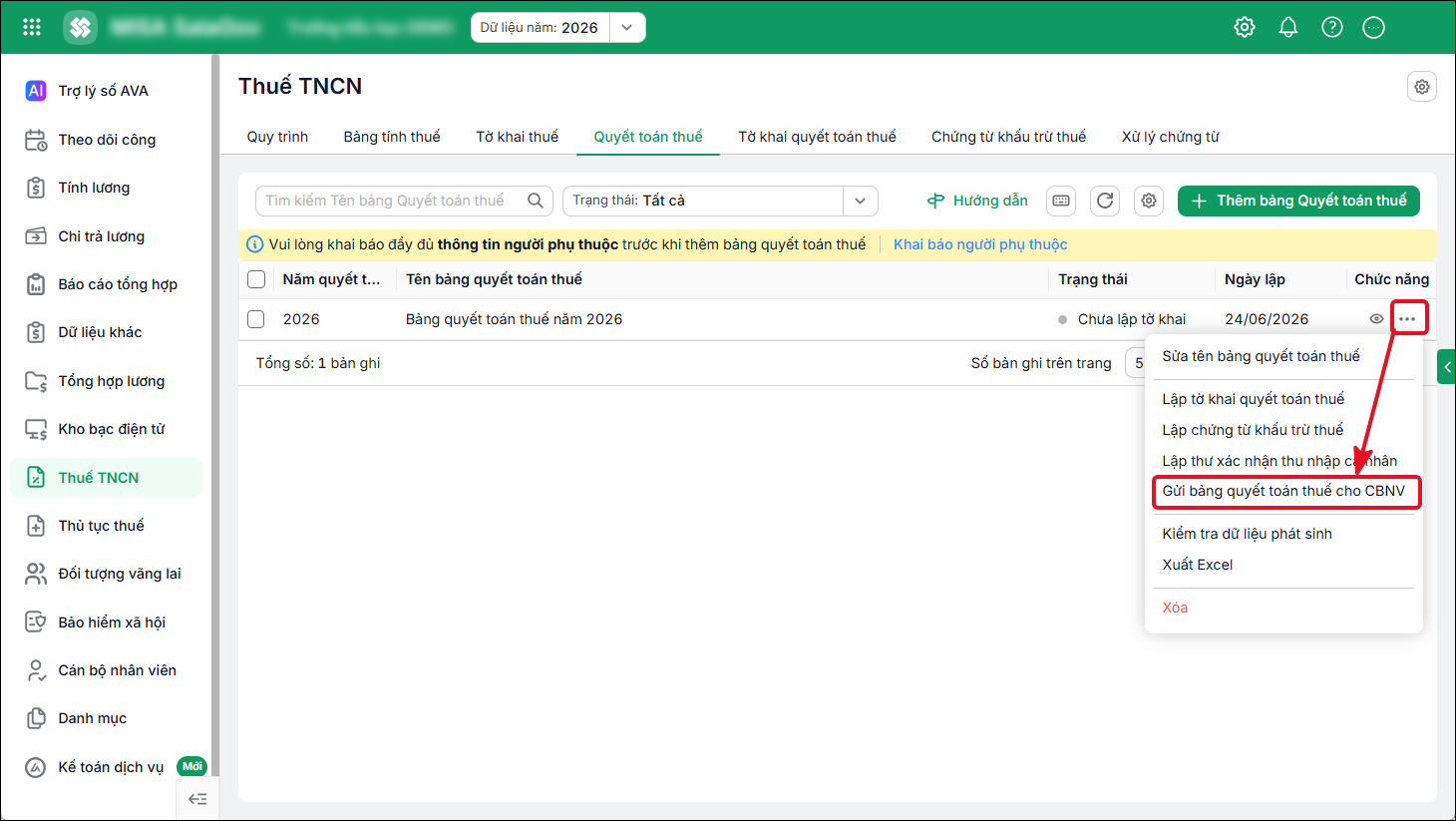Open the Khai báo người phụ thuộc link

[980, 244]
